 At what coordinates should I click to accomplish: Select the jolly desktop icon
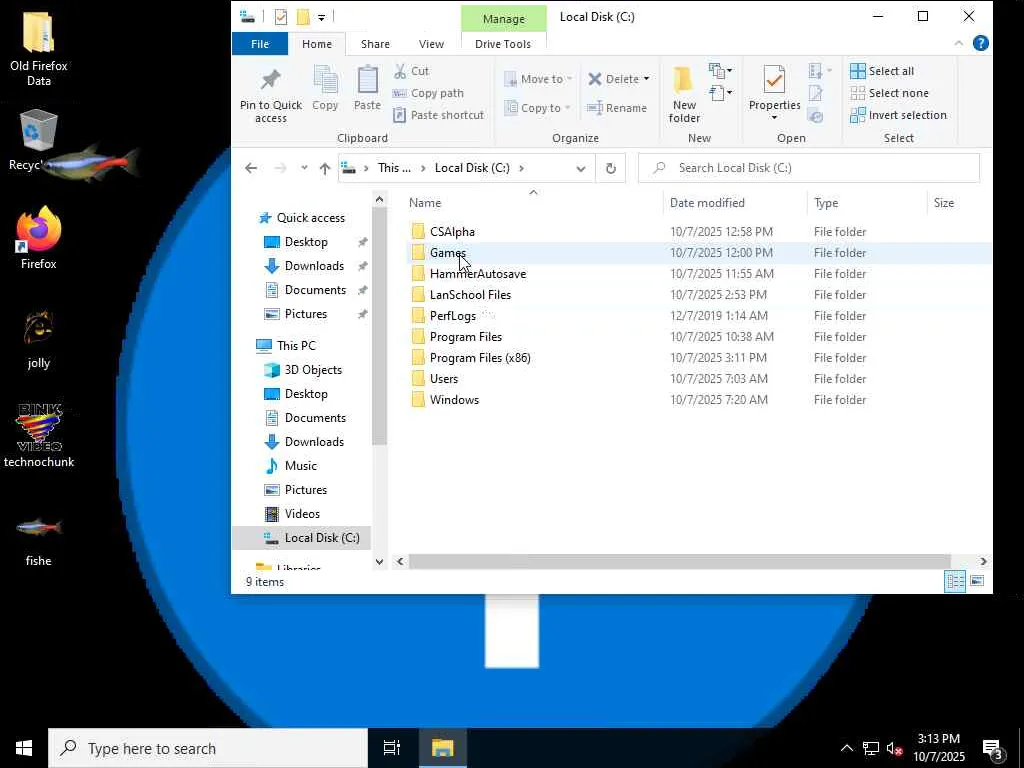coord(39,340)
